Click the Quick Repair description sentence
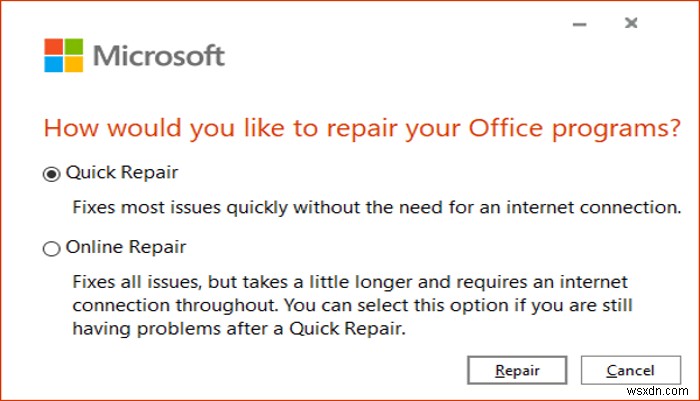This screenshot has width=700, height=401. [377, 209]
